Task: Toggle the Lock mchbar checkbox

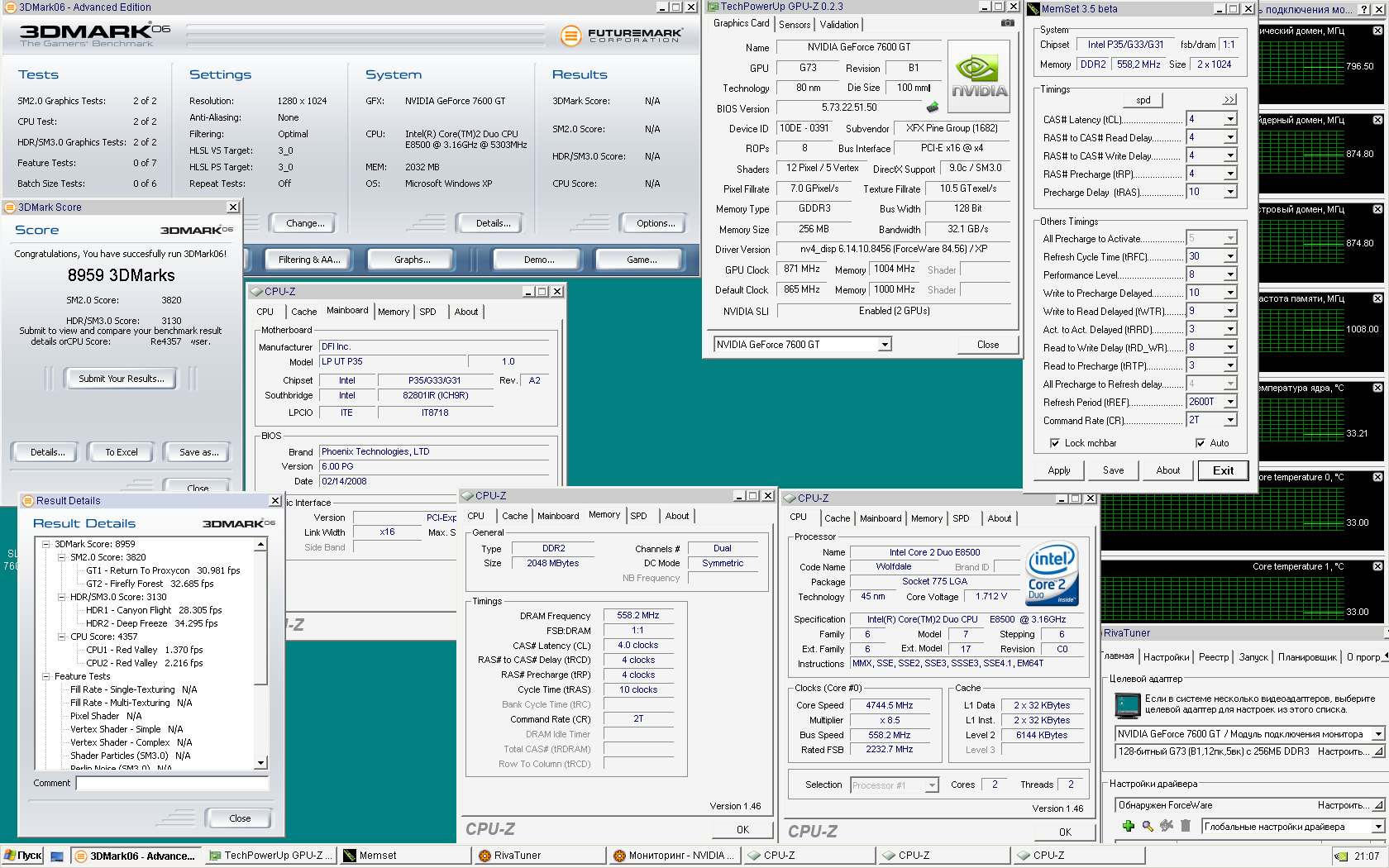Action: [x=1055, y=443]
